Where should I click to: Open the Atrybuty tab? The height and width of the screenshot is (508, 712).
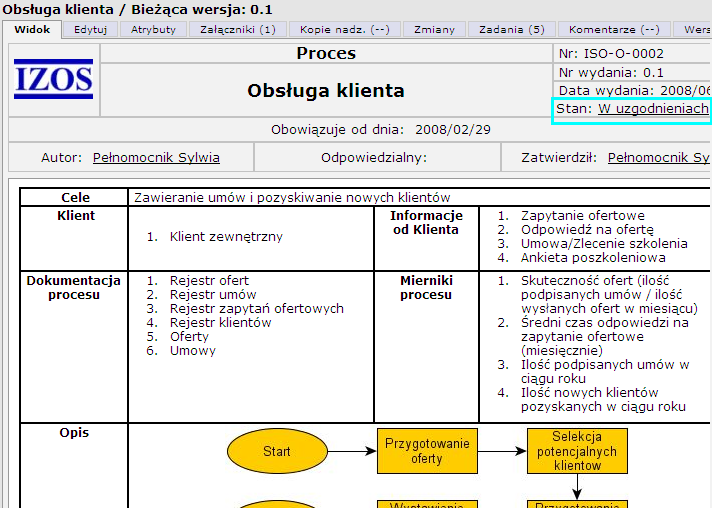(153, 30)
